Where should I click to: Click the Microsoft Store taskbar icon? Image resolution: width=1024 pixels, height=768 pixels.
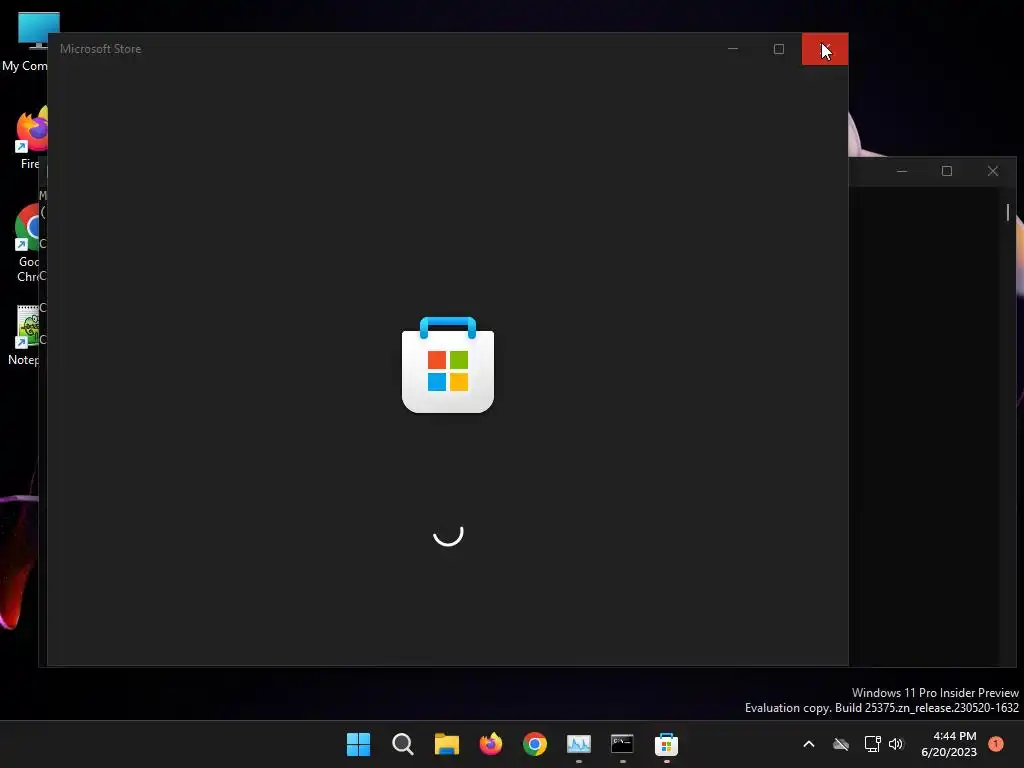(666, 744)
